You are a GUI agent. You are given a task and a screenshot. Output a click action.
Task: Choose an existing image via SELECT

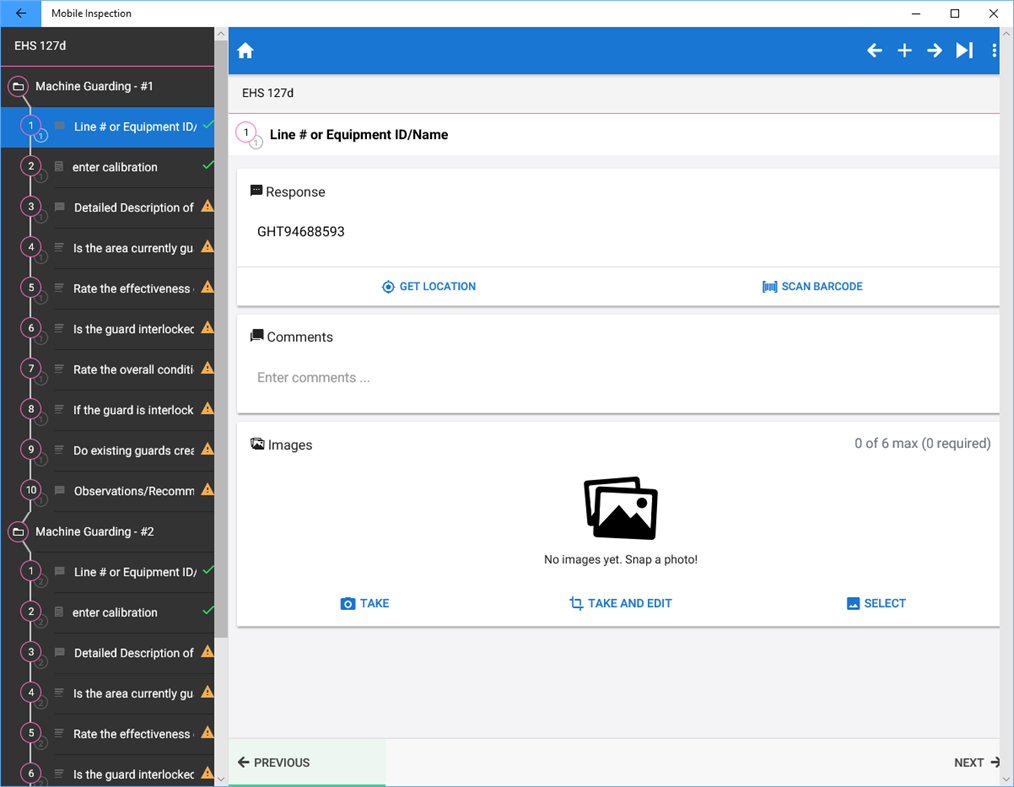[x=875, y=603]
